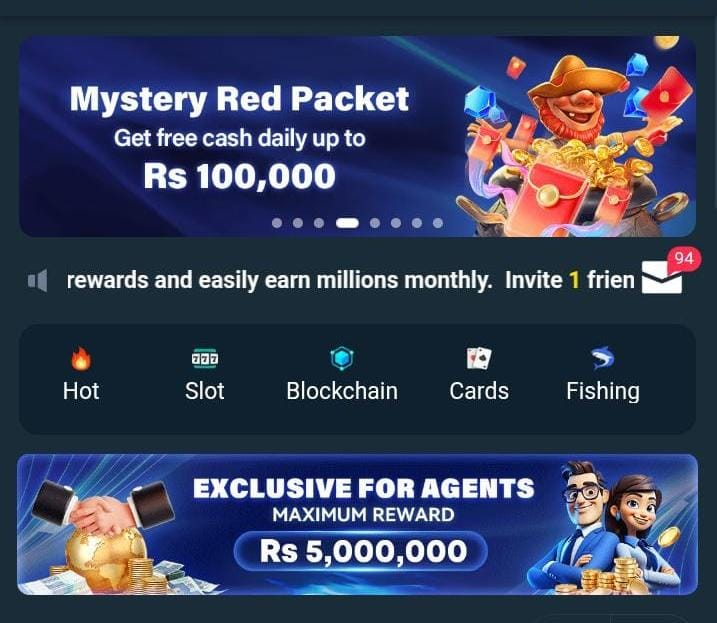
Task: Jump to the first carousel slide dot
Action: pyautogui.click(x=277, y=223)
